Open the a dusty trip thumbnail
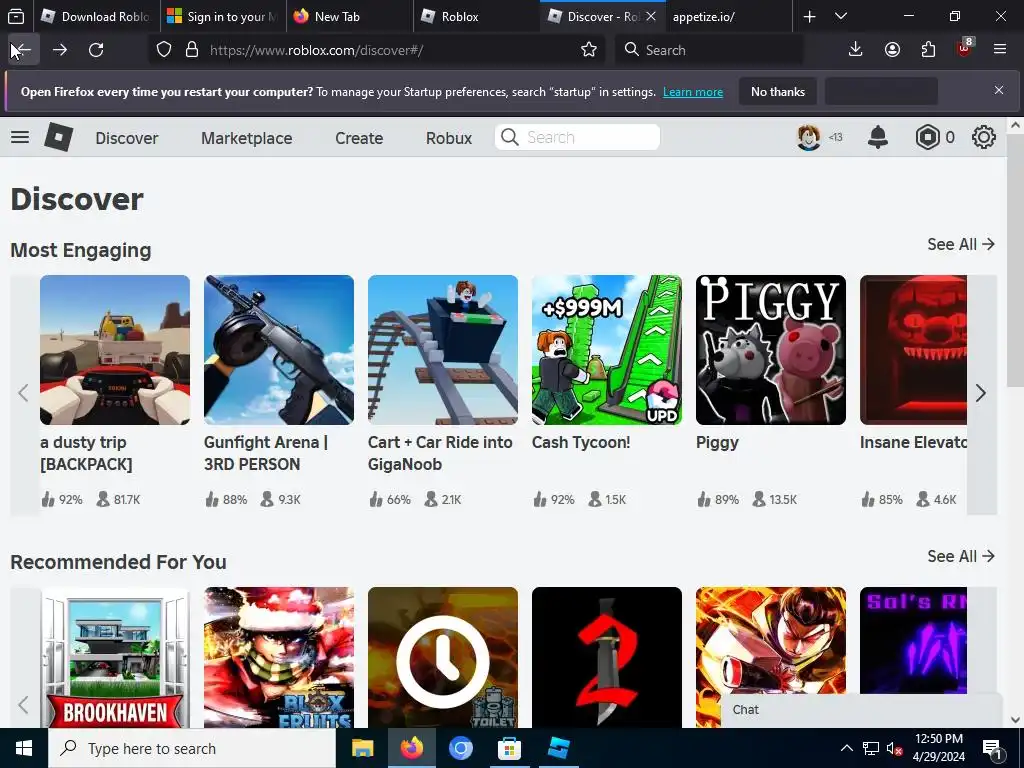1024x768 pixels. (x=115, y=350)
